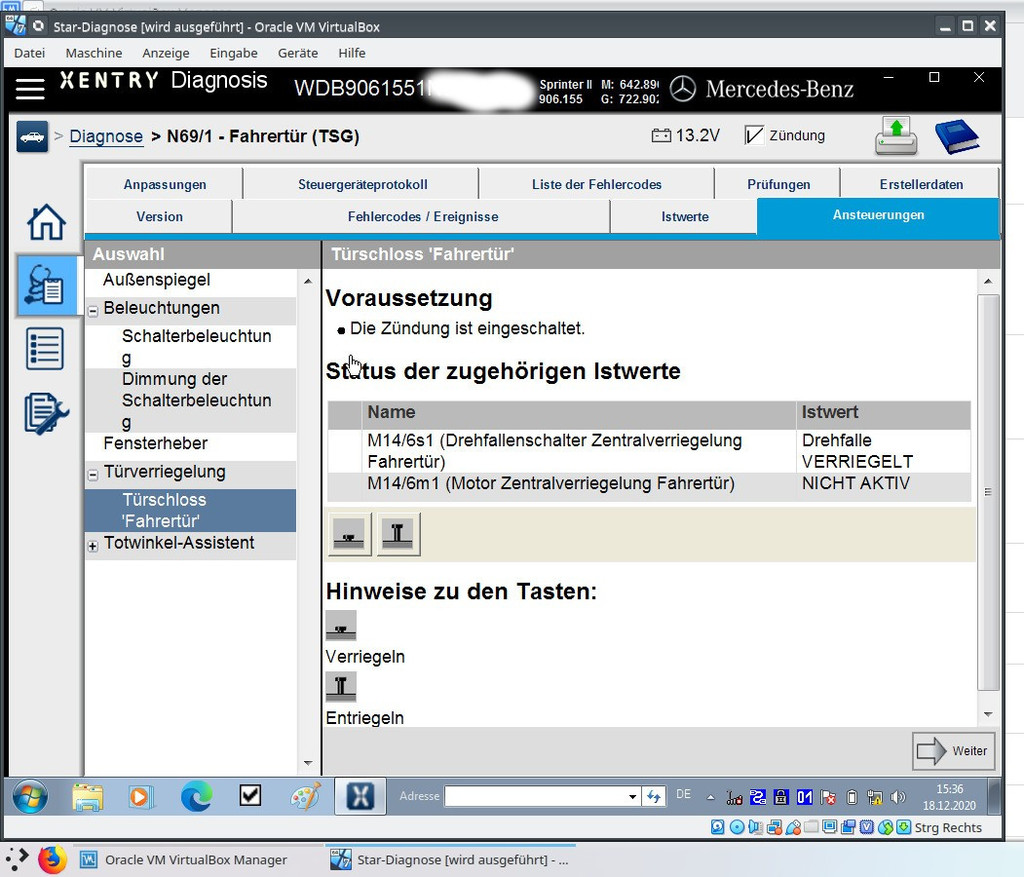This screenshot has height=877, width=1024.
Task: Switch to the Version tab
Action: point(159,216)
